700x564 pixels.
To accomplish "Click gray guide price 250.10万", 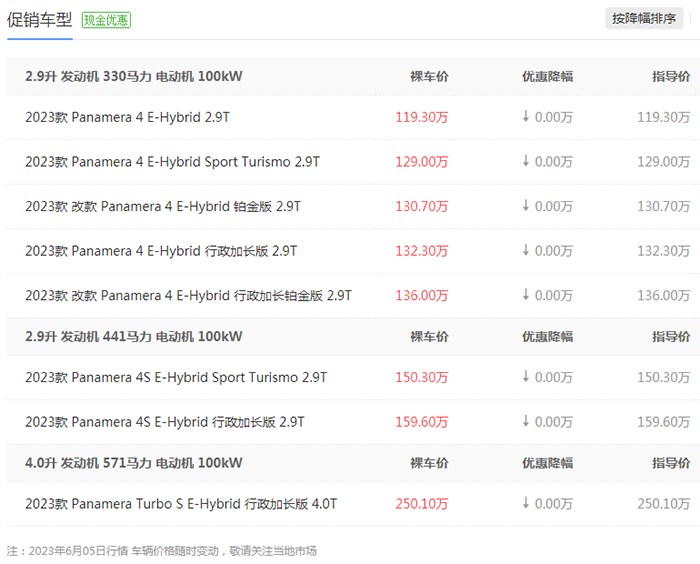I will [663, 504].
